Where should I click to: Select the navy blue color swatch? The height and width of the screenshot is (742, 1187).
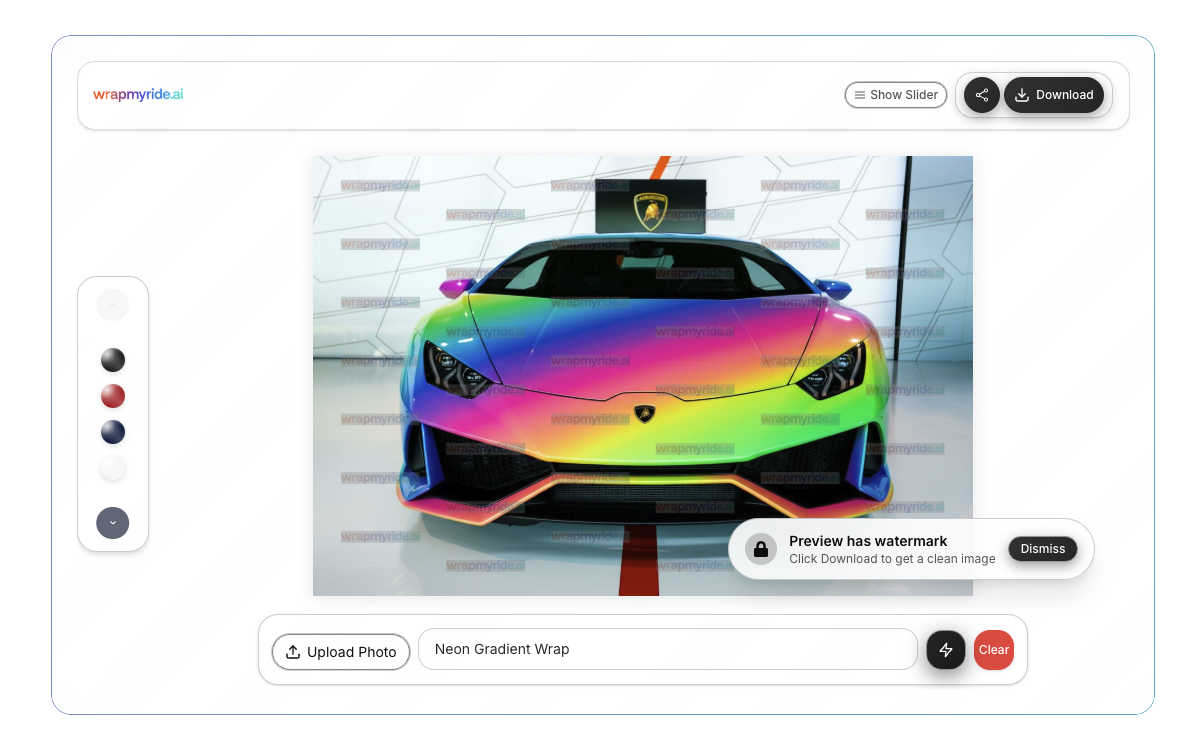pyautogui.click(x=112, y=432)
